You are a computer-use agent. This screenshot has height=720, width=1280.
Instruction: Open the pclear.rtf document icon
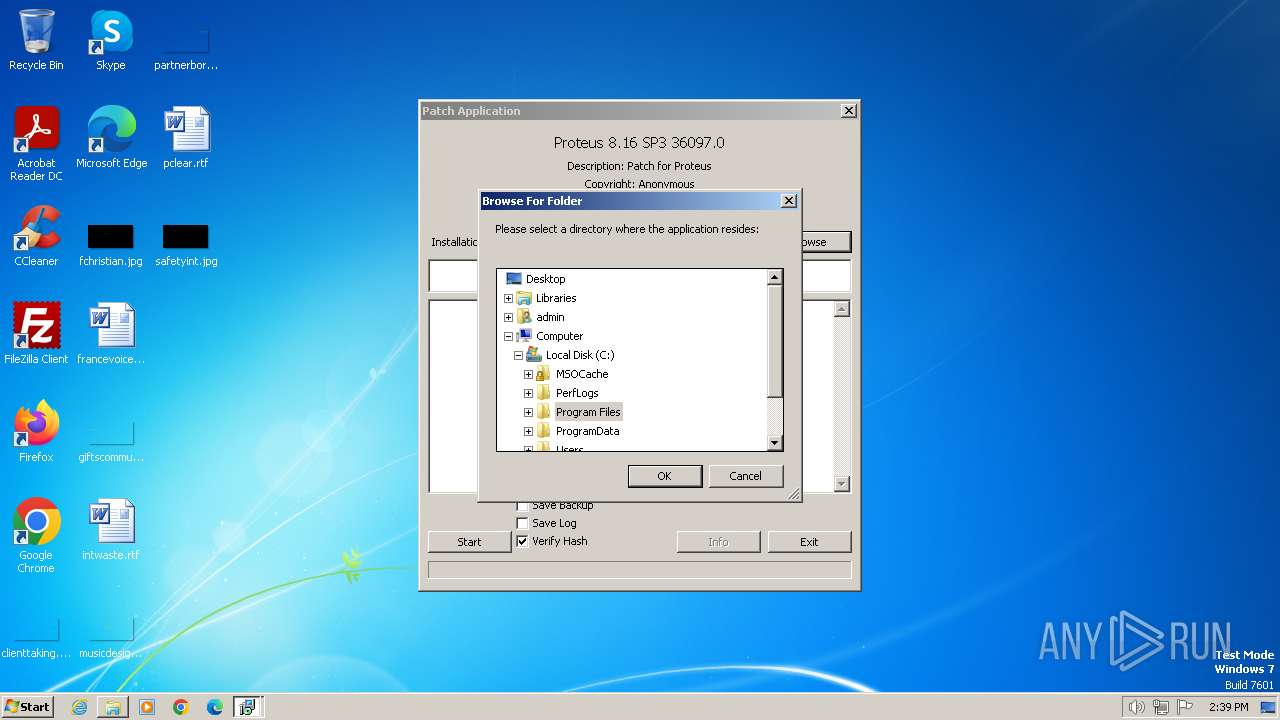tap(186, 138)
